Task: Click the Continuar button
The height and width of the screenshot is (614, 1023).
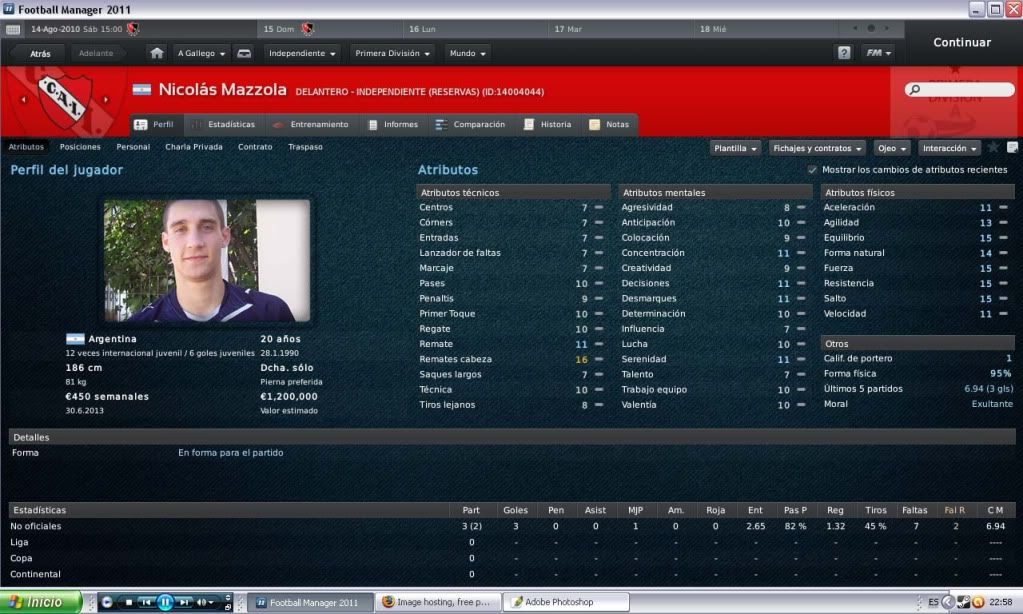Action: tap(962, 42)
